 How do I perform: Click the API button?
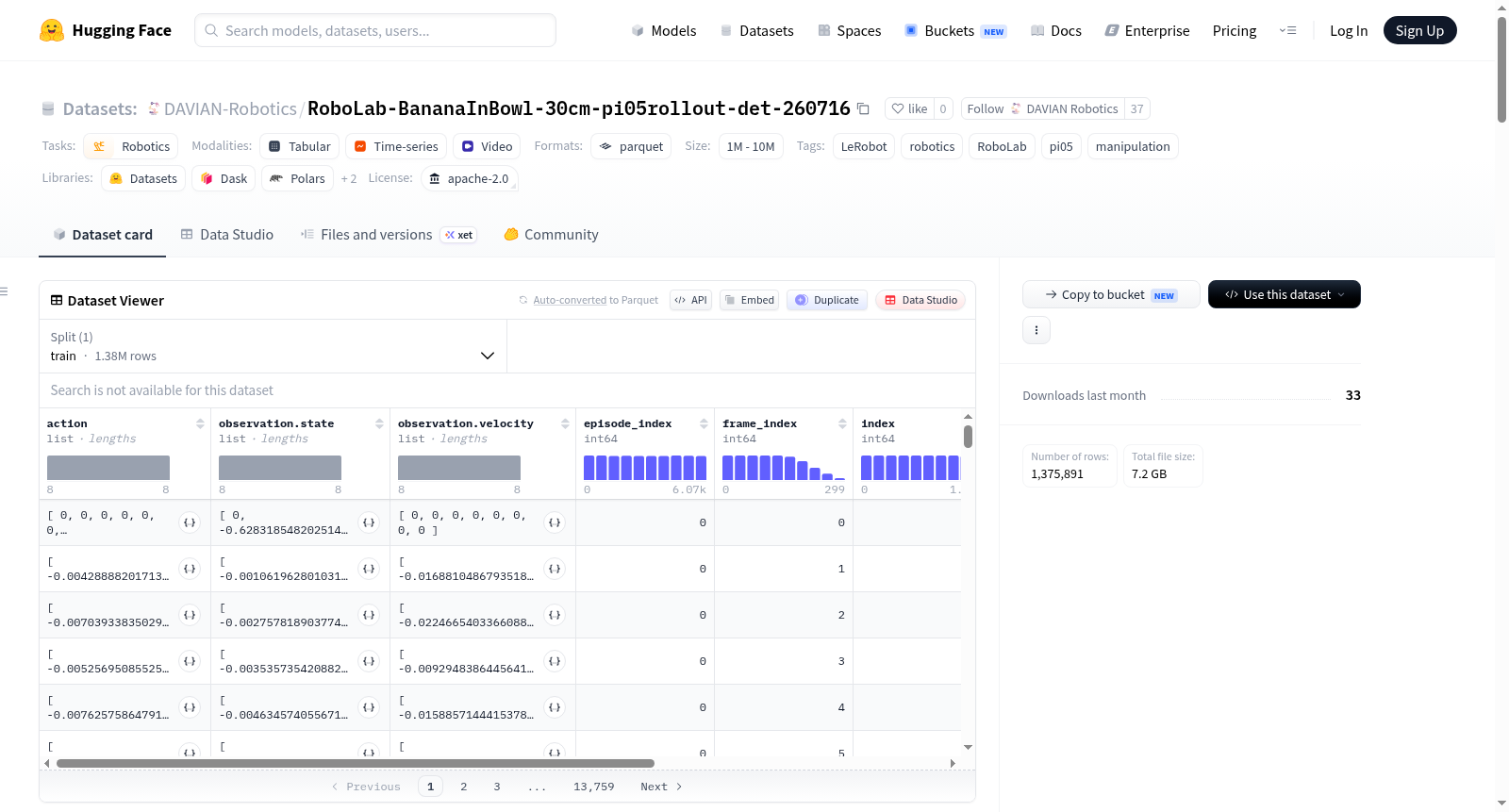click(690, 300)
